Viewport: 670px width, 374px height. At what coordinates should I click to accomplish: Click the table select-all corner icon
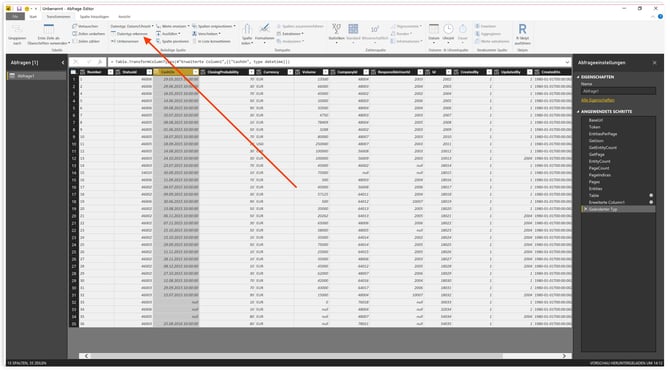coord(73,72)
